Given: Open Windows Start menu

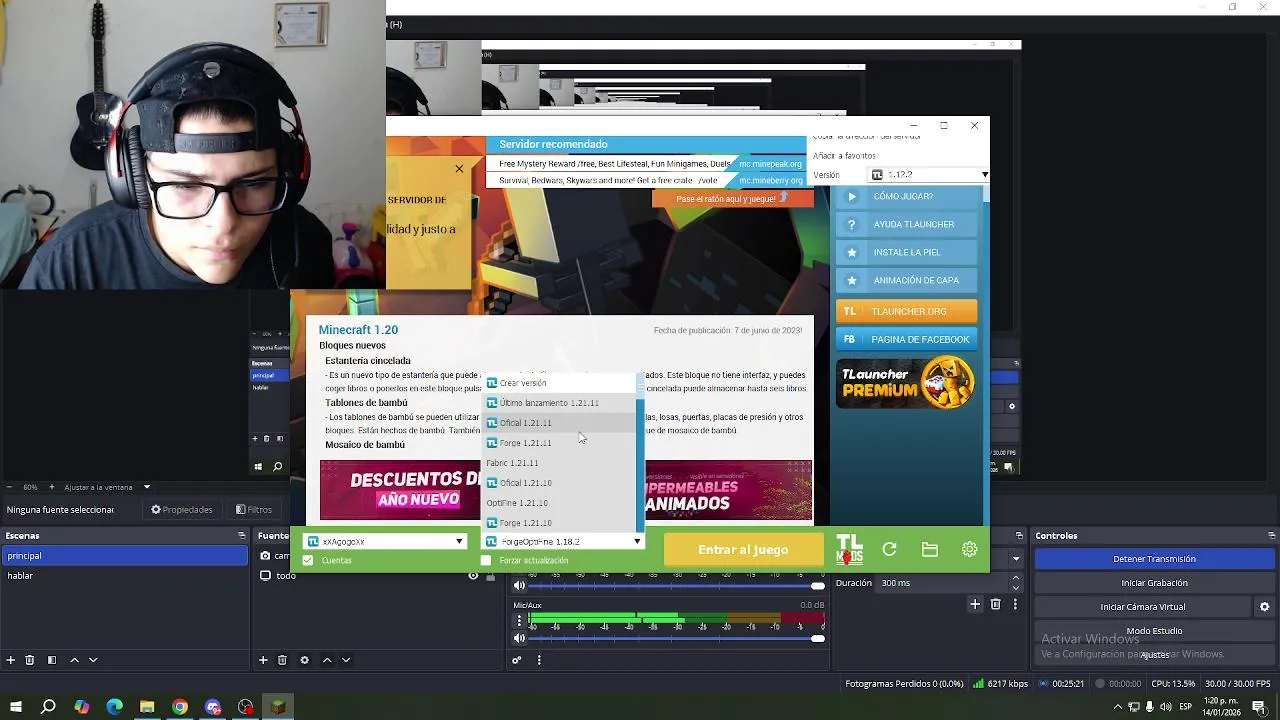Looking at the screenshot, I should (16, 707).
